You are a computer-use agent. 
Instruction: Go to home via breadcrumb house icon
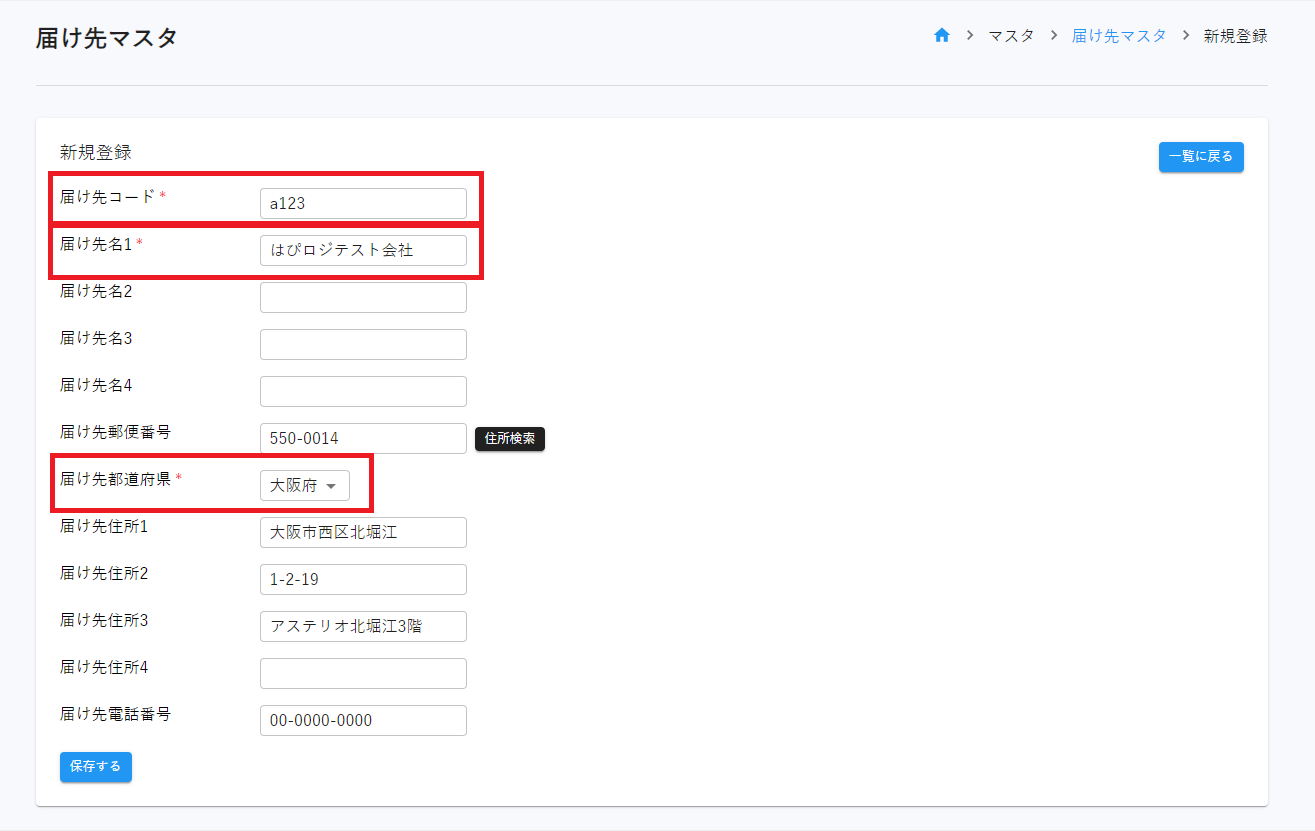click(x=941, y=35)
